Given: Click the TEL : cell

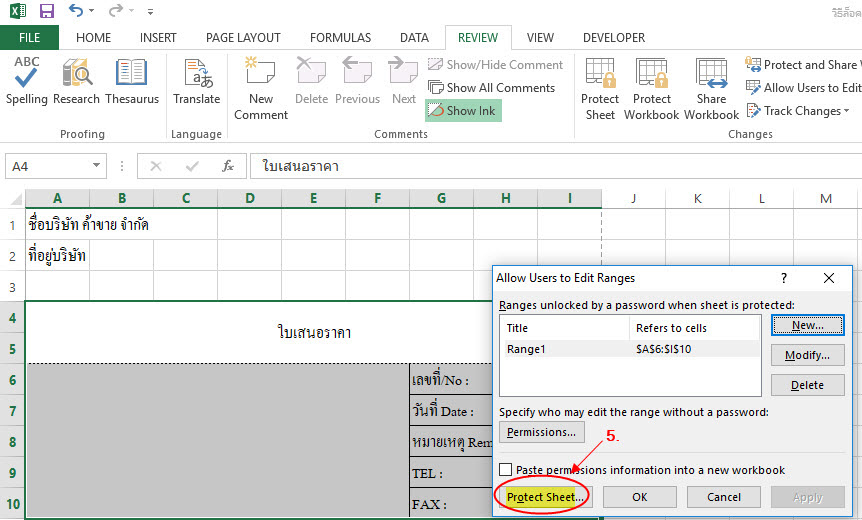Looking at the screenshot, I should click(x=451, y=473).
